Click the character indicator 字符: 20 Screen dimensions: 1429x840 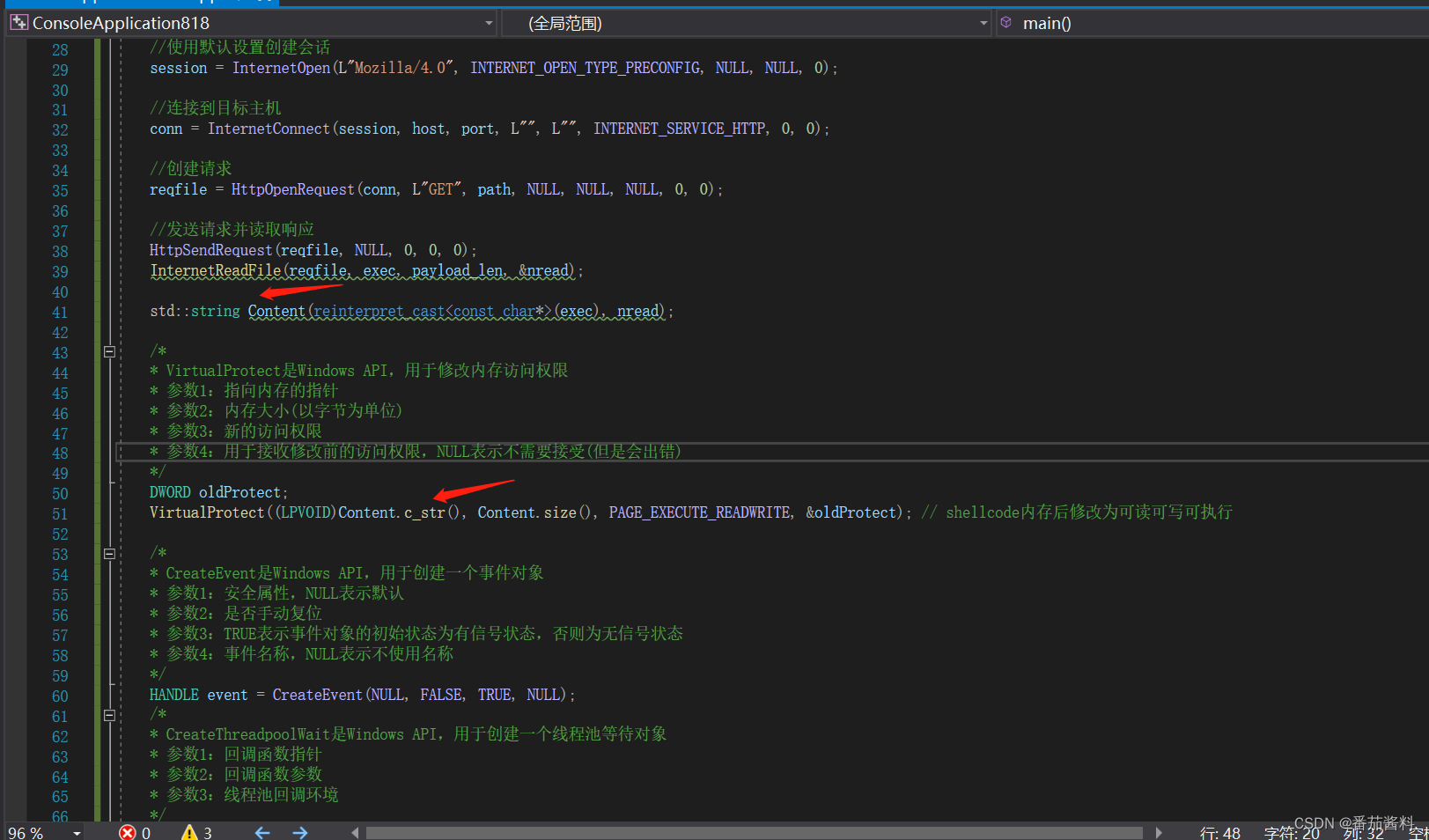(x=1292, y=833)
